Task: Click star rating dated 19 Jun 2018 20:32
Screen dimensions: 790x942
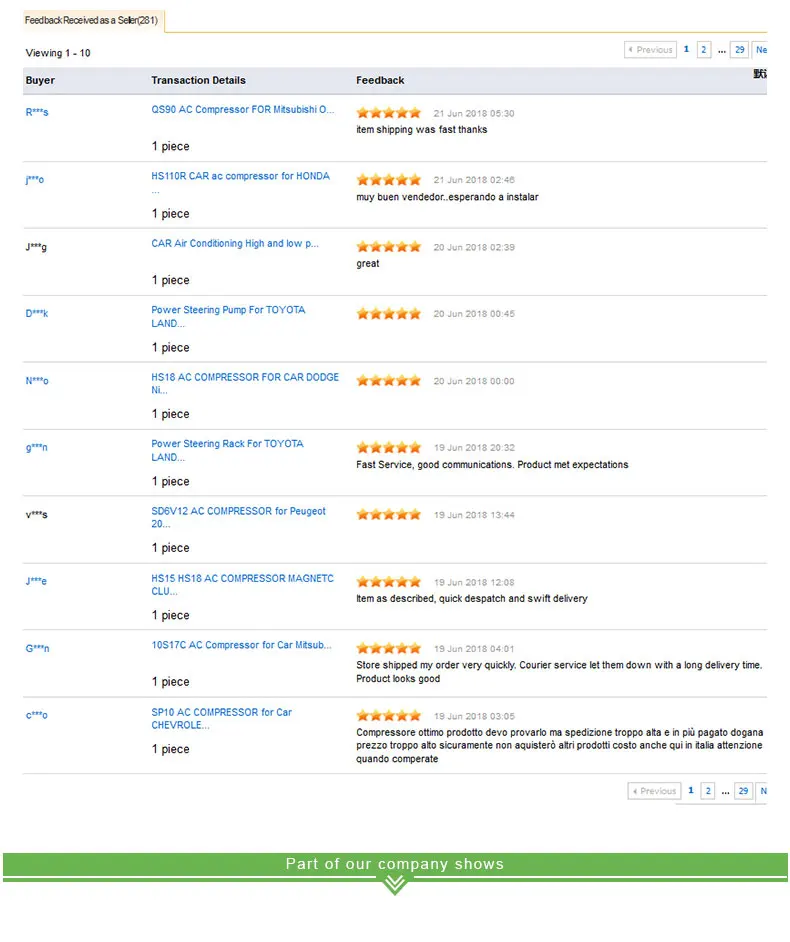Action: (x=389, y=448)
